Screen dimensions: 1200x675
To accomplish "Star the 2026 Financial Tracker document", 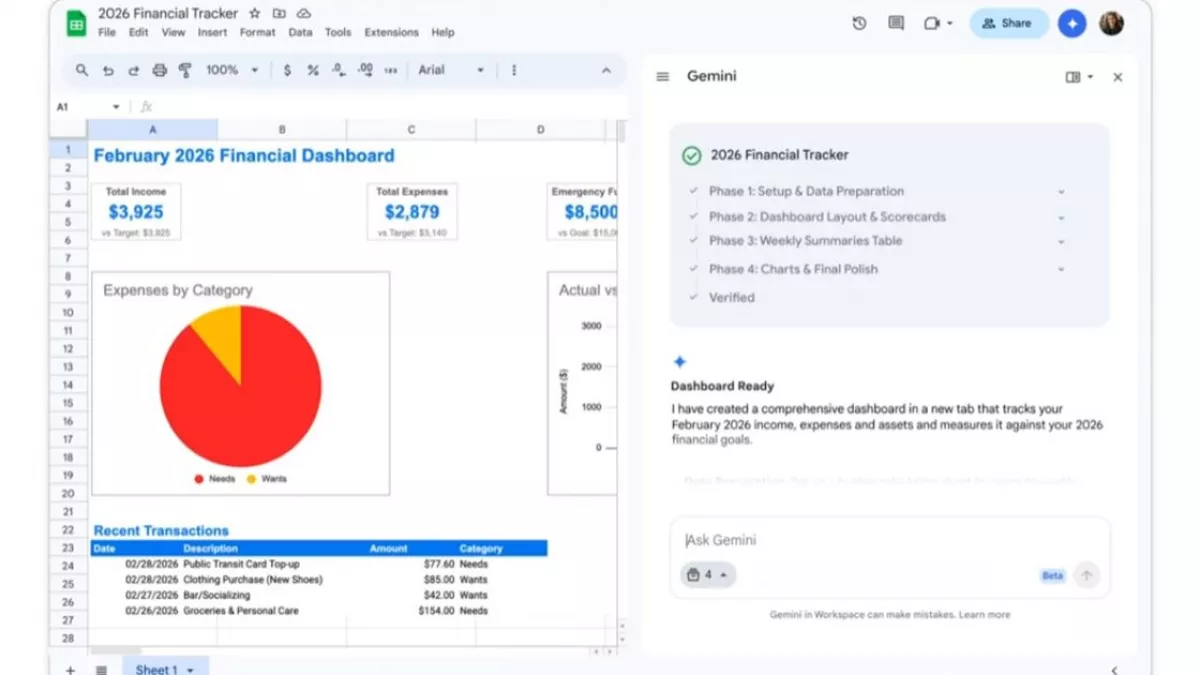I will click(255, 14).
